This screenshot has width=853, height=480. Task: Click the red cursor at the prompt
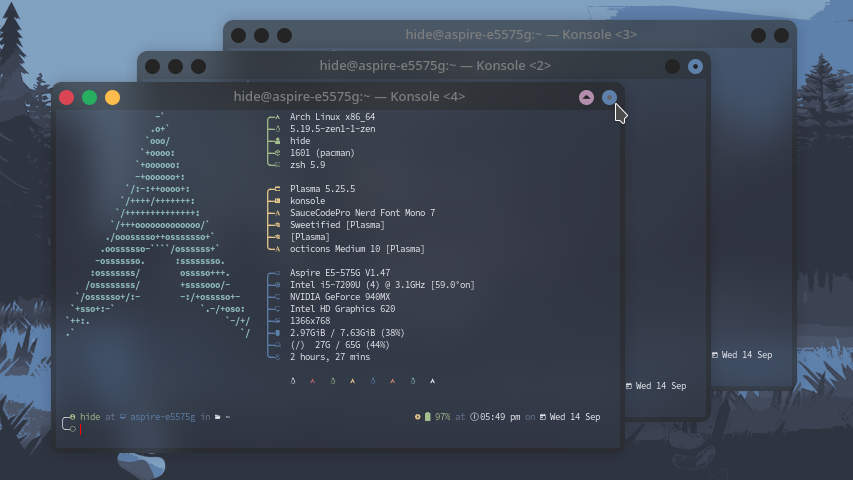81,429
